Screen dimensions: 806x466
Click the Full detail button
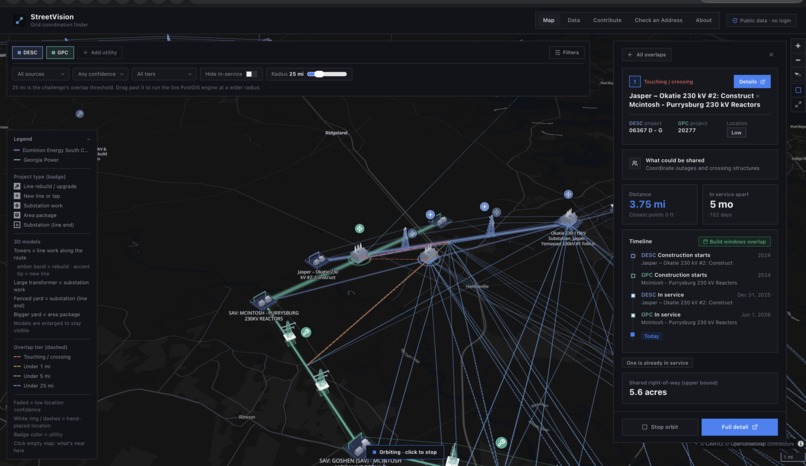coord(739,427)
